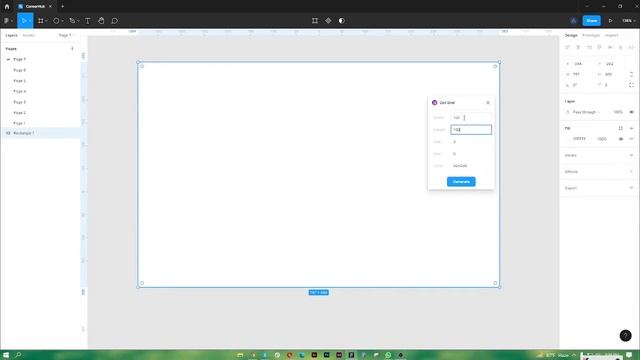640x360 pixels.
Task: Select the Frame tool
Action: tap(40, 20)
